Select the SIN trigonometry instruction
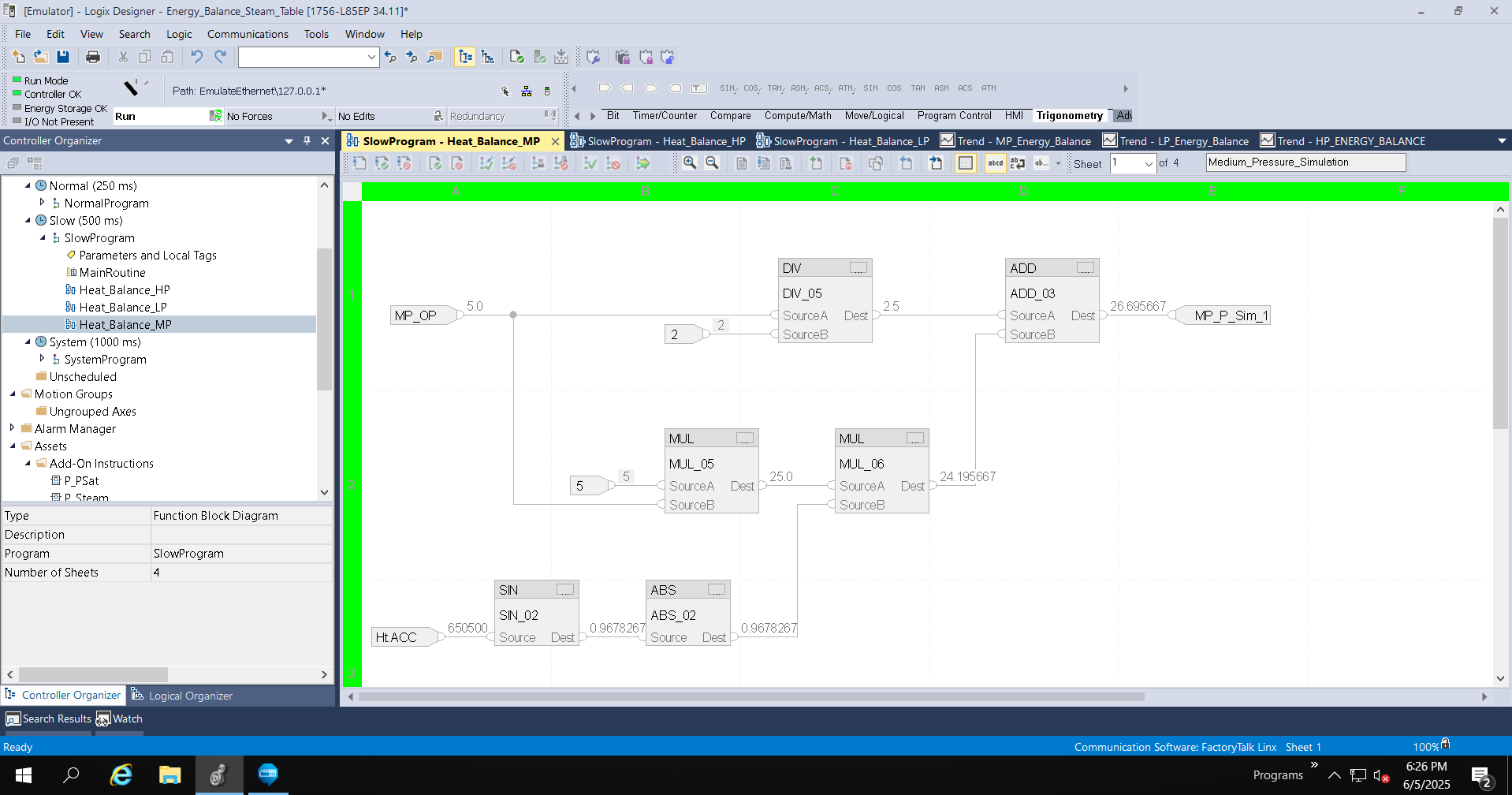 coord(870,88)
